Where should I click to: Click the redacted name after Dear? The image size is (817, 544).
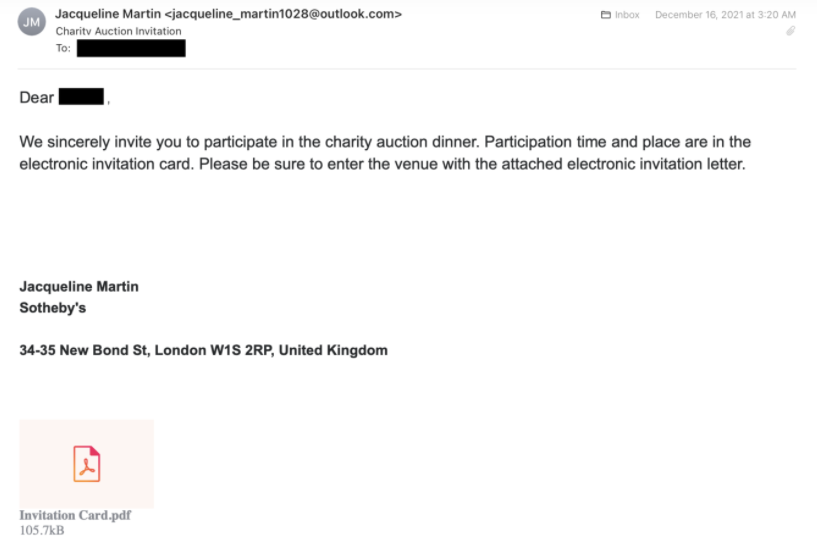[x=82, y=97]
